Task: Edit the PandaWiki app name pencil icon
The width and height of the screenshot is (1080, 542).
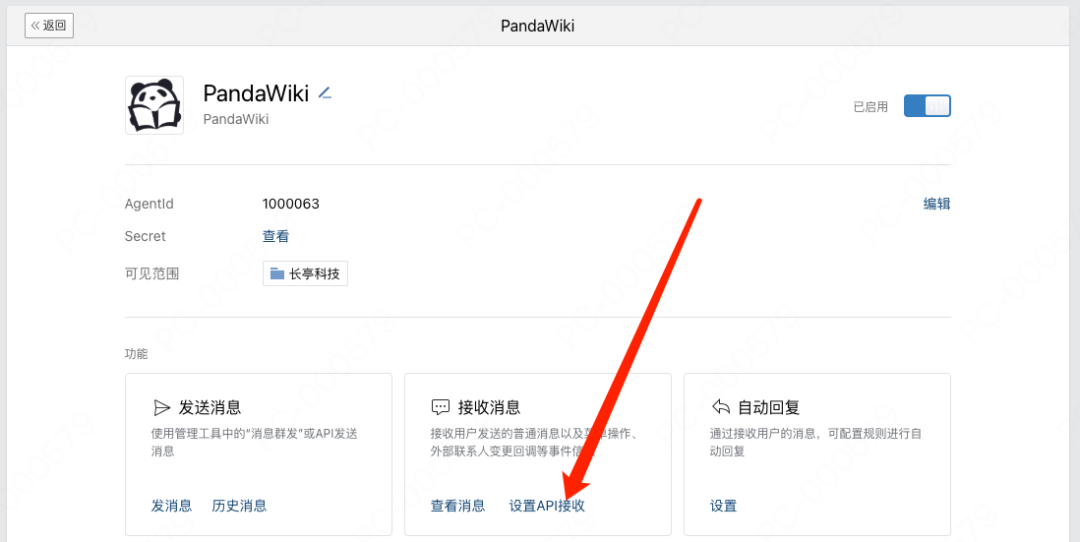Action: coord(325,93)
